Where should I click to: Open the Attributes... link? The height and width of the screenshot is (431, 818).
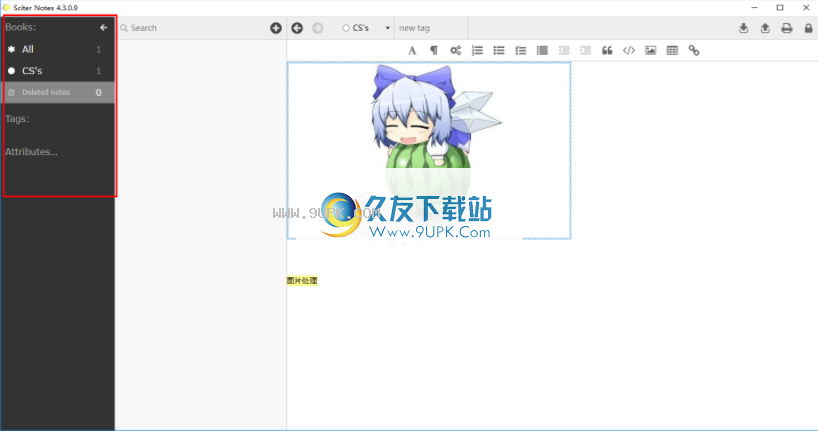pyautogui.click(x=31, y=152)
